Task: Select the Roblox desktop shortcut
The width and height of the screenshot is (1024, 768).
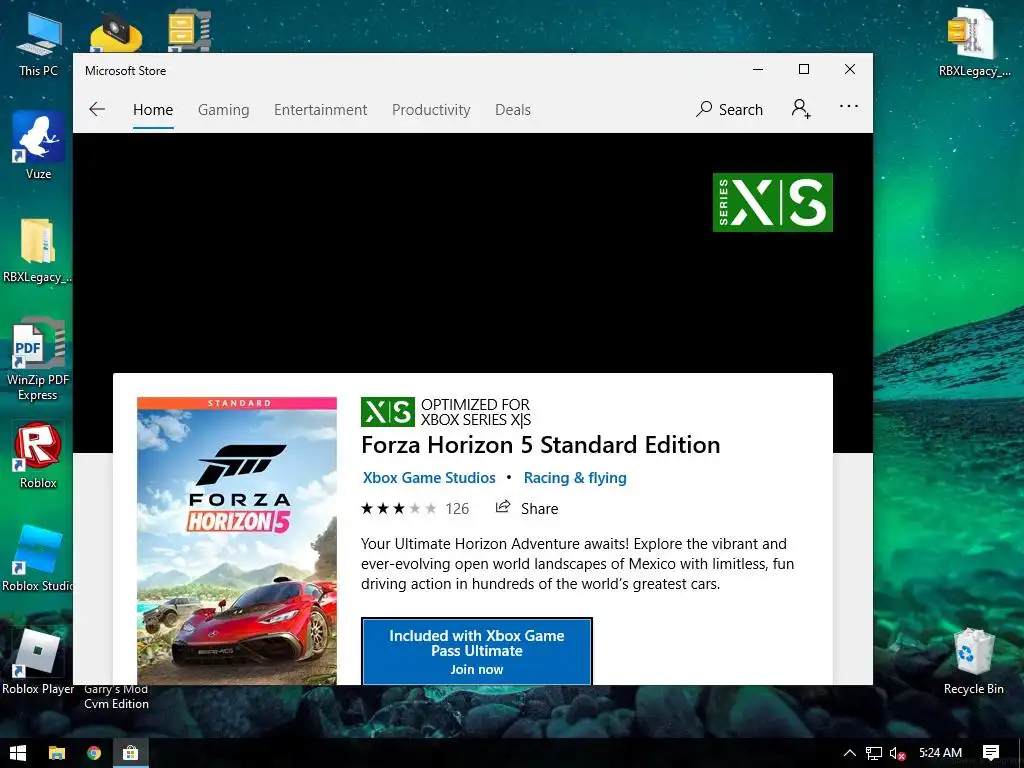Action: click(38, 456)
